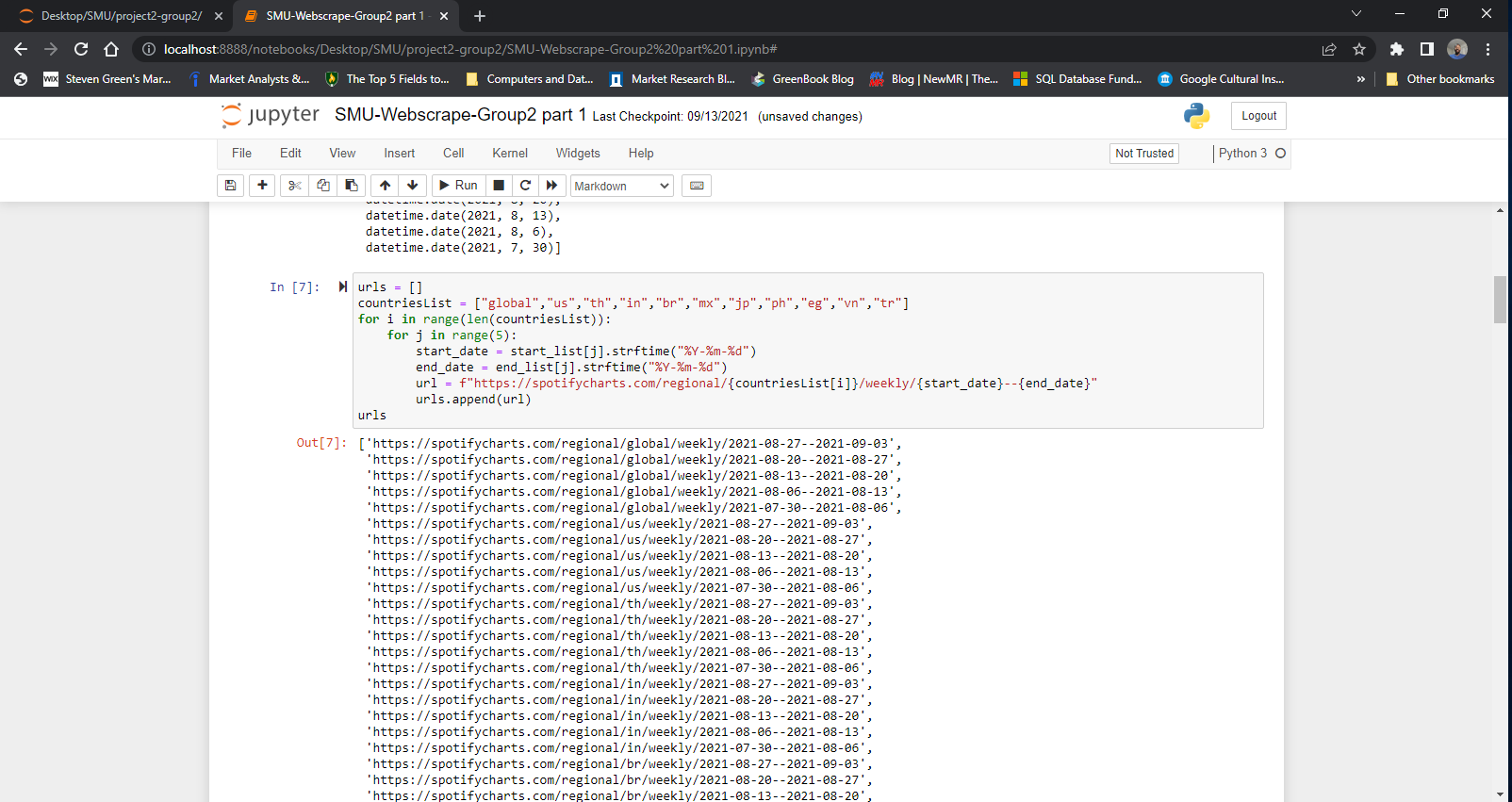1512x802 pixels.
Task: Expand the Computers and Dat... bookmarks folder
Action: pyautogui.click(x=530, y=79)
